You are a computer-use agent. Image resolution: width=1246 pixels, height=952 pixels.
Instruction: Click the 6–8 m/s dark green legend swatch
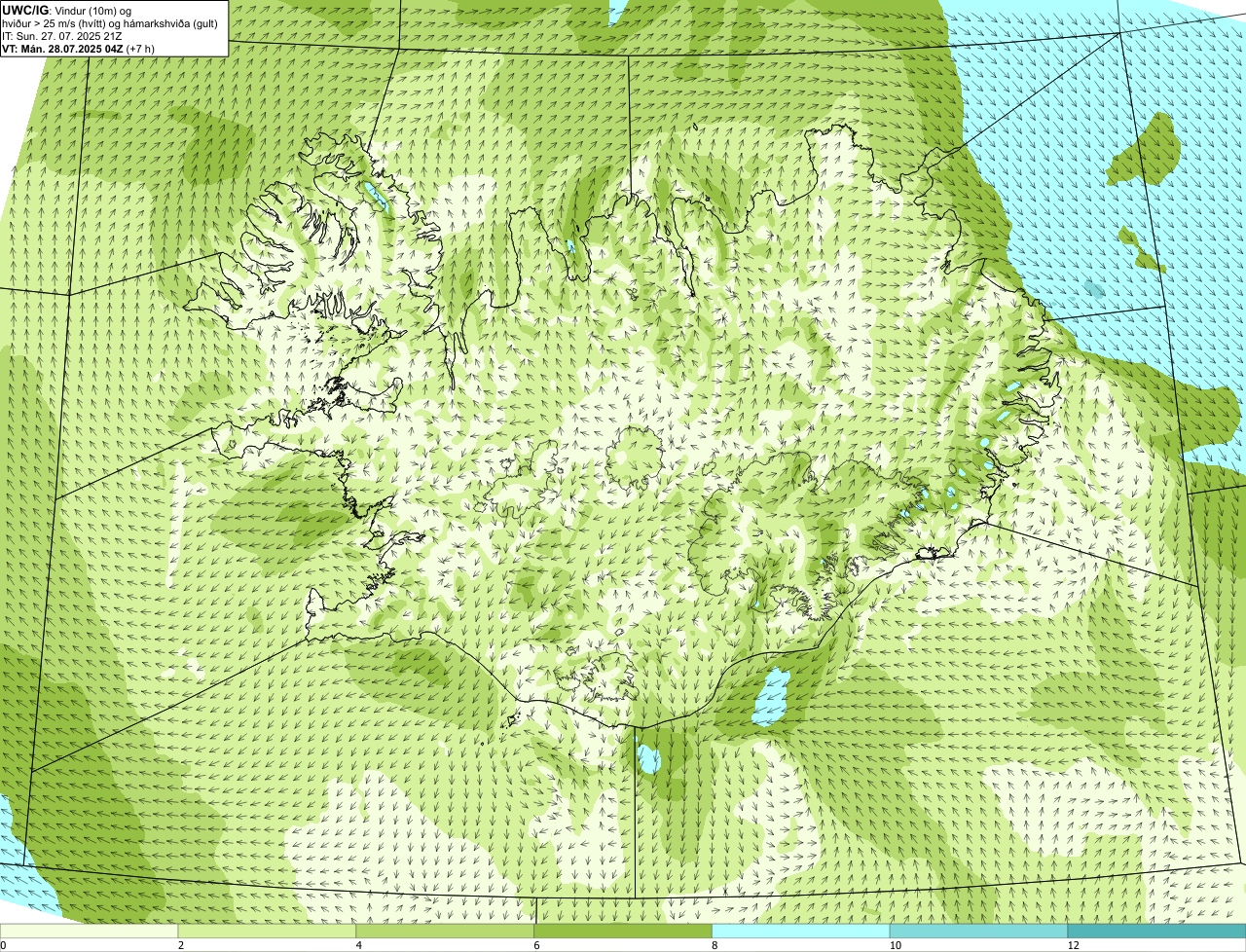pyautogui.click(x=624, y=932)
